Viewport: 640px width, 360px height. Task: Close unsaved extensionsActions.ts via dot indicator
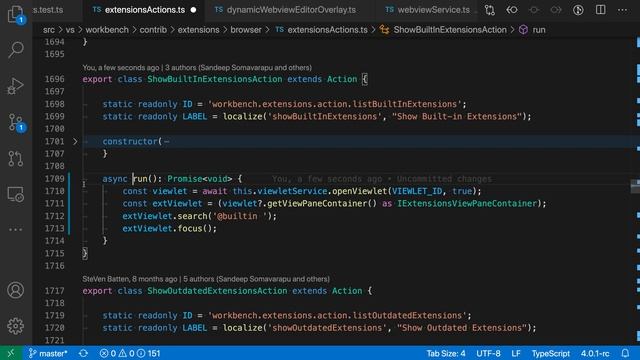(193, 10)
